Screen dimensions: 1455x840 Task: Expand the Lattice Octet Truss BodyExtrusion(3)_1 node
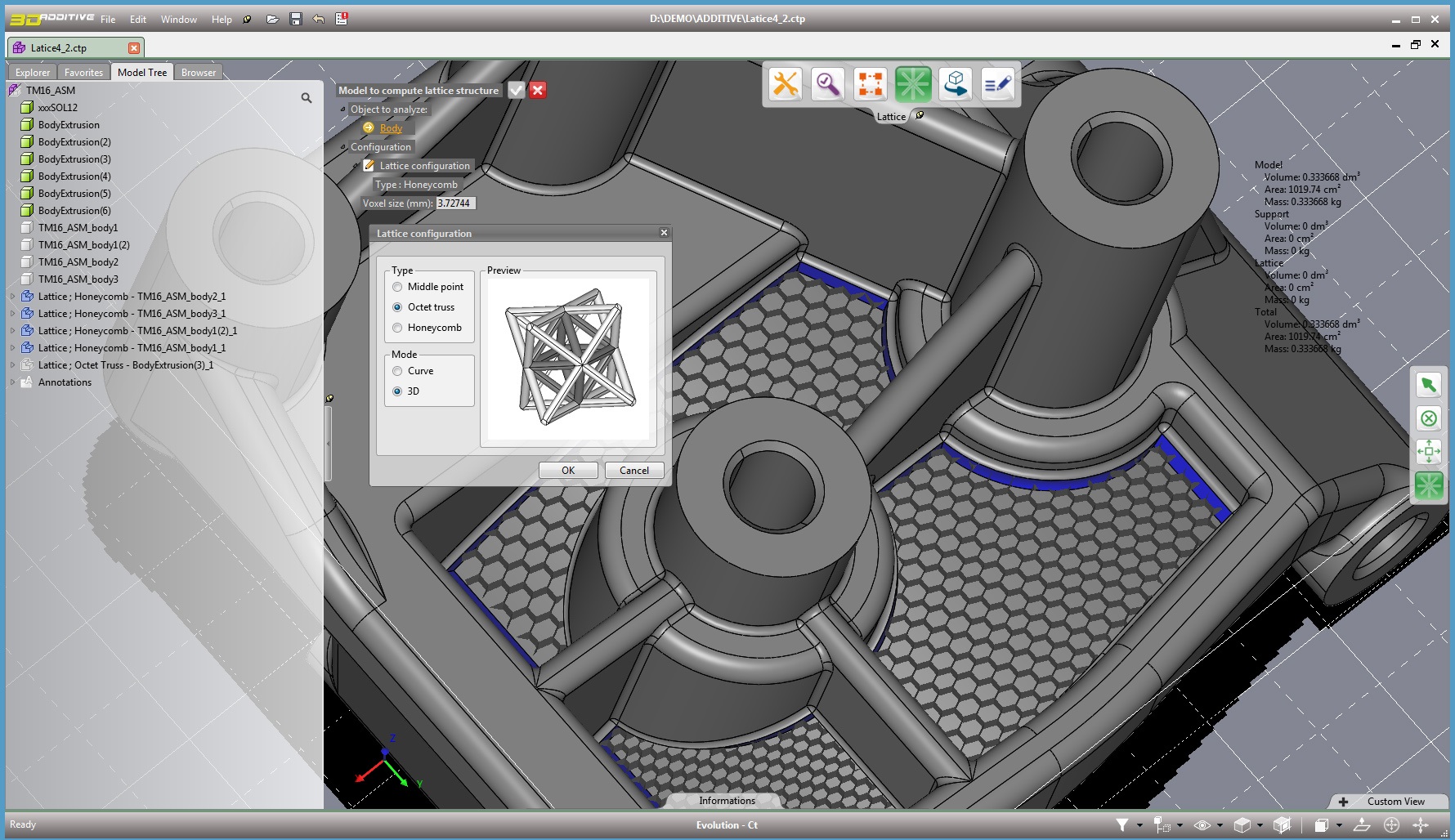pyautogui.click(x=12, y=365)
